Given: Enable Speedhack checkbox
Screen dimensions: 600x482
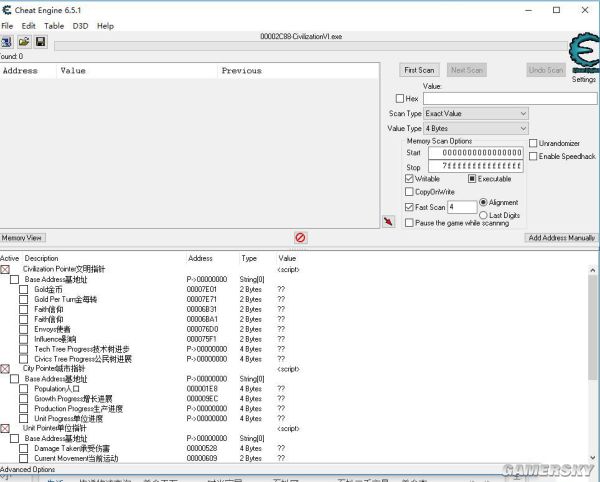Looking at the screenshot, I should tap(533, 156).
